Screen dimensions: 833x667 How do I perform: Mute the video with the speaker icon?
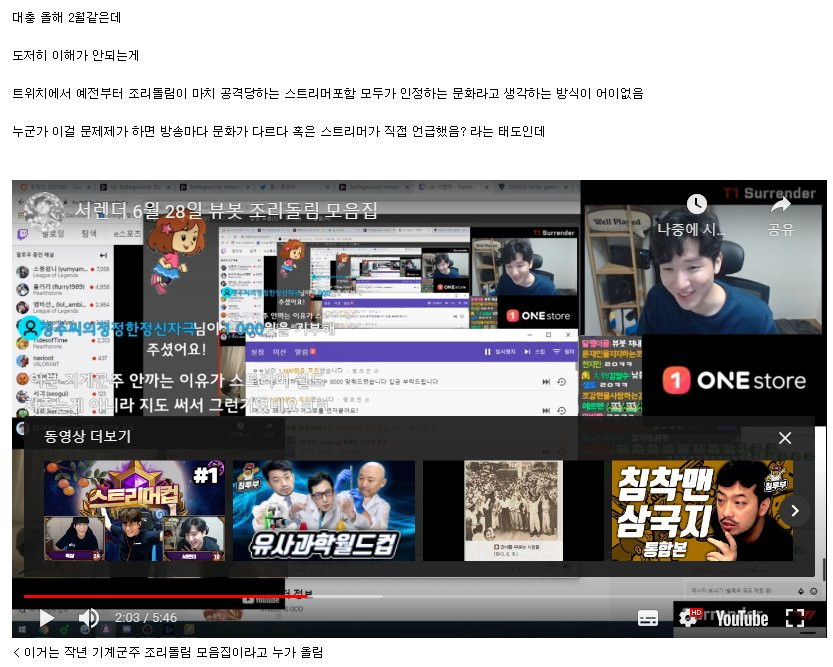[x=88, y=618]
